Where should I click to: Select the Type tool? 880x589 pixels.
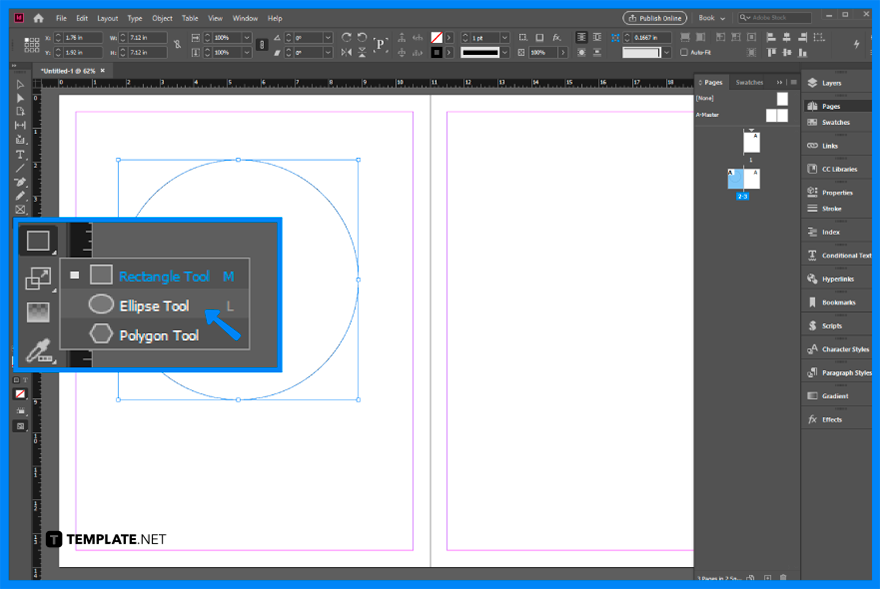tap(19, 155)
